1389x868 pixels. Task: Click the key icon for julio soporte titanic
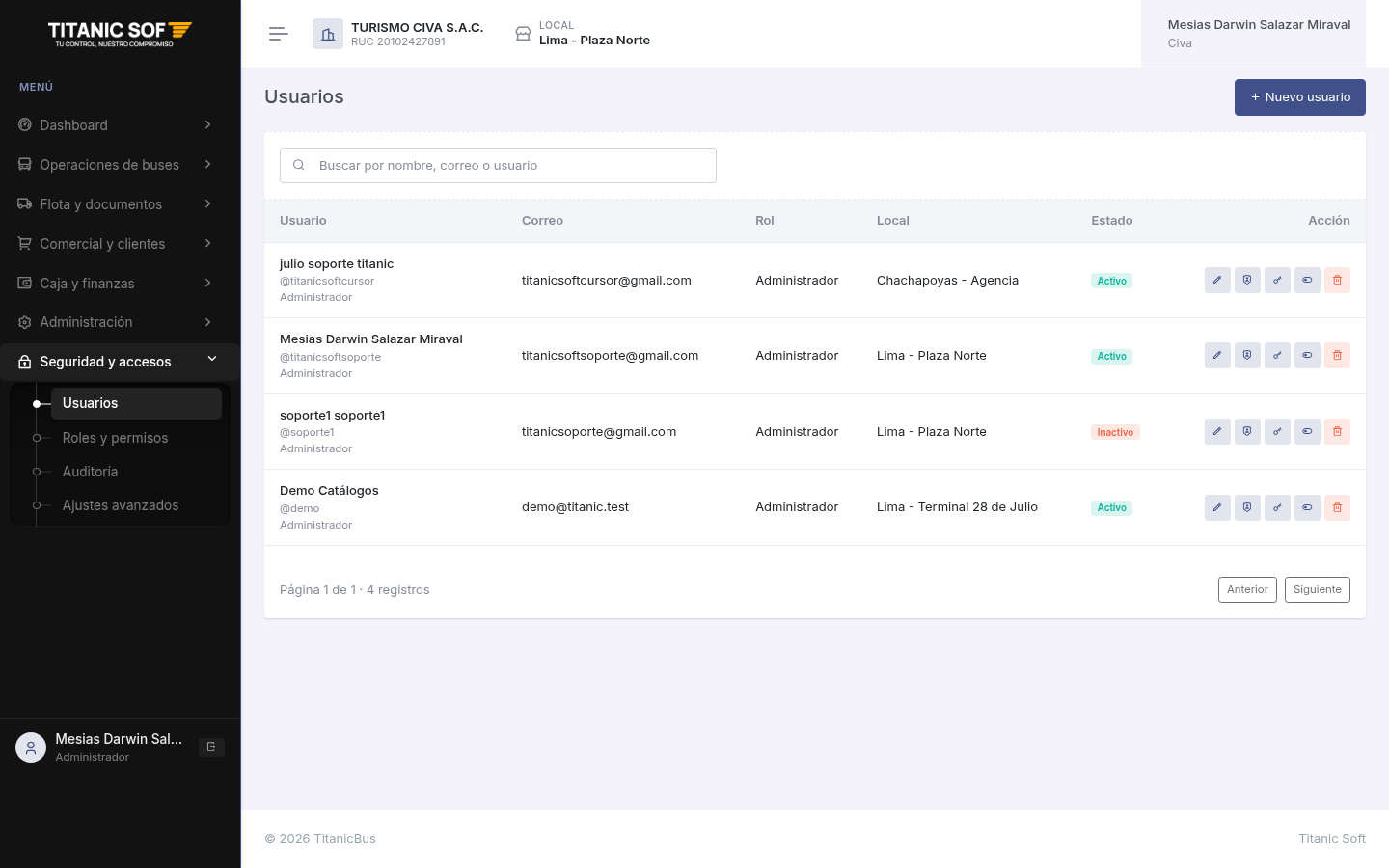(x=1277, y=281)
